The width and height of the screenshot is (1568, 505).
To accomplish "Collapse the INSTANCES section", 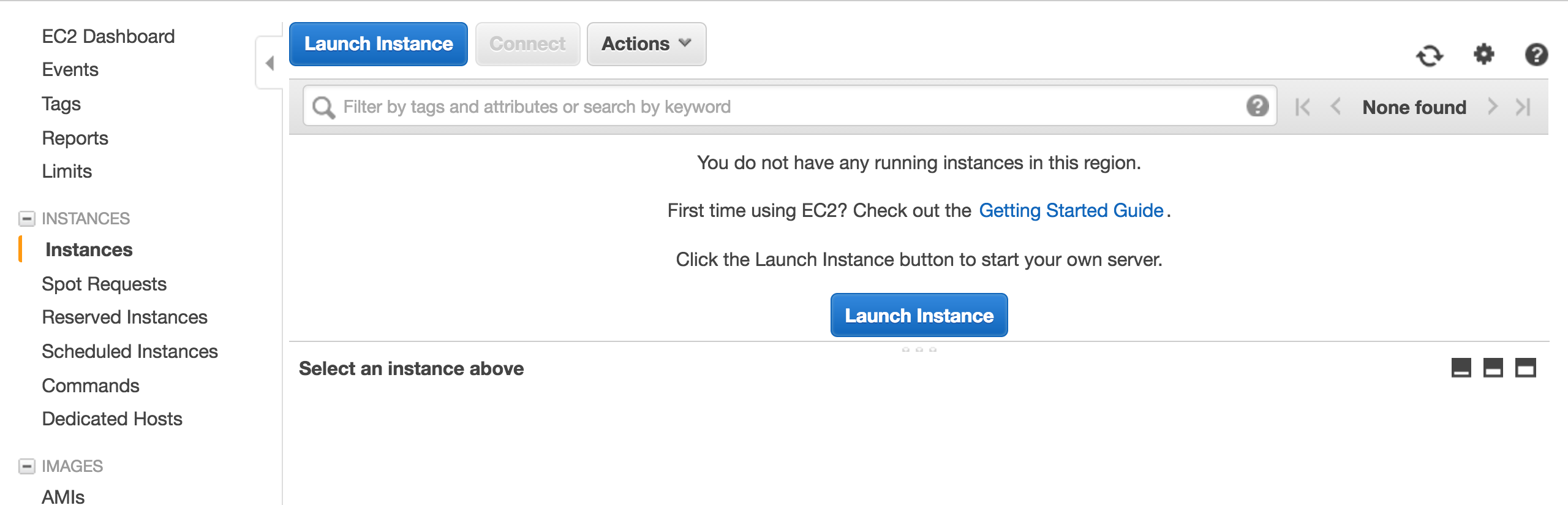I will pos(27,219).
